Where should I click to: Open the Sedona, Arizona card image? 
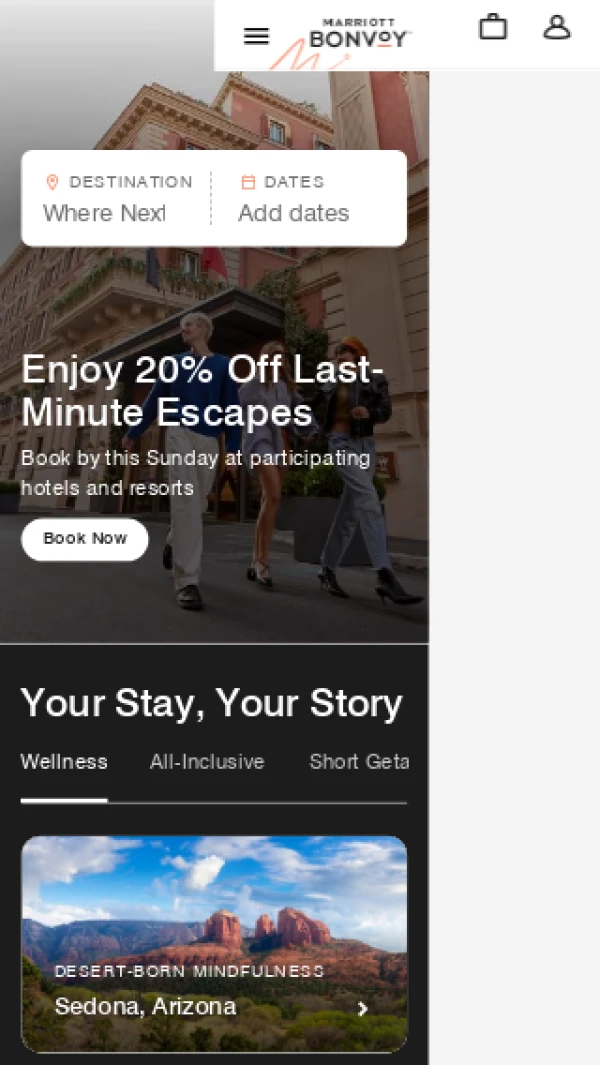[214, 944]
